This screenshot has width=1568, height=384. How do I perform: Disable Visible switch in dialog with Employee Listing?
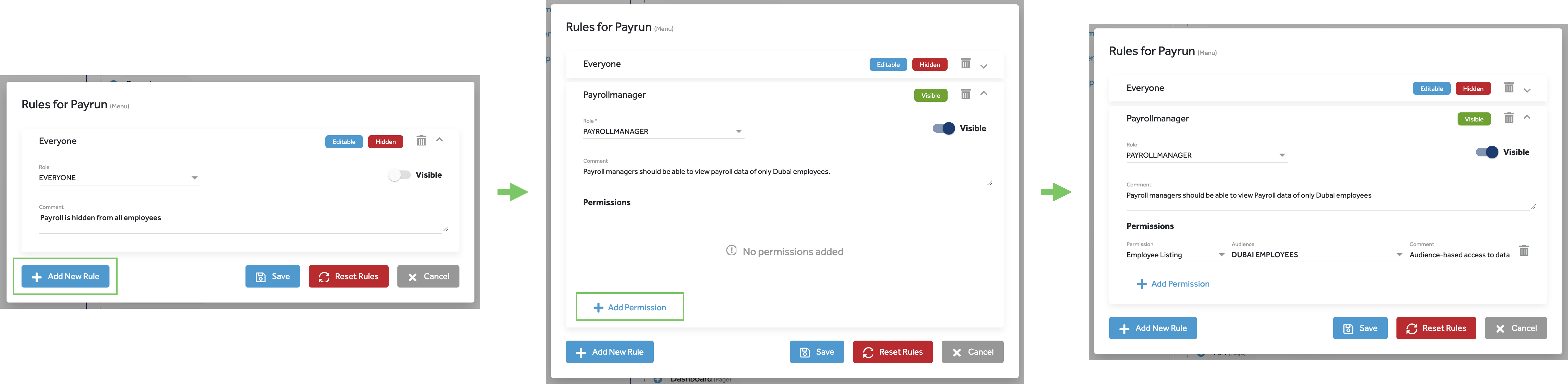click(x=1487, y=152)
